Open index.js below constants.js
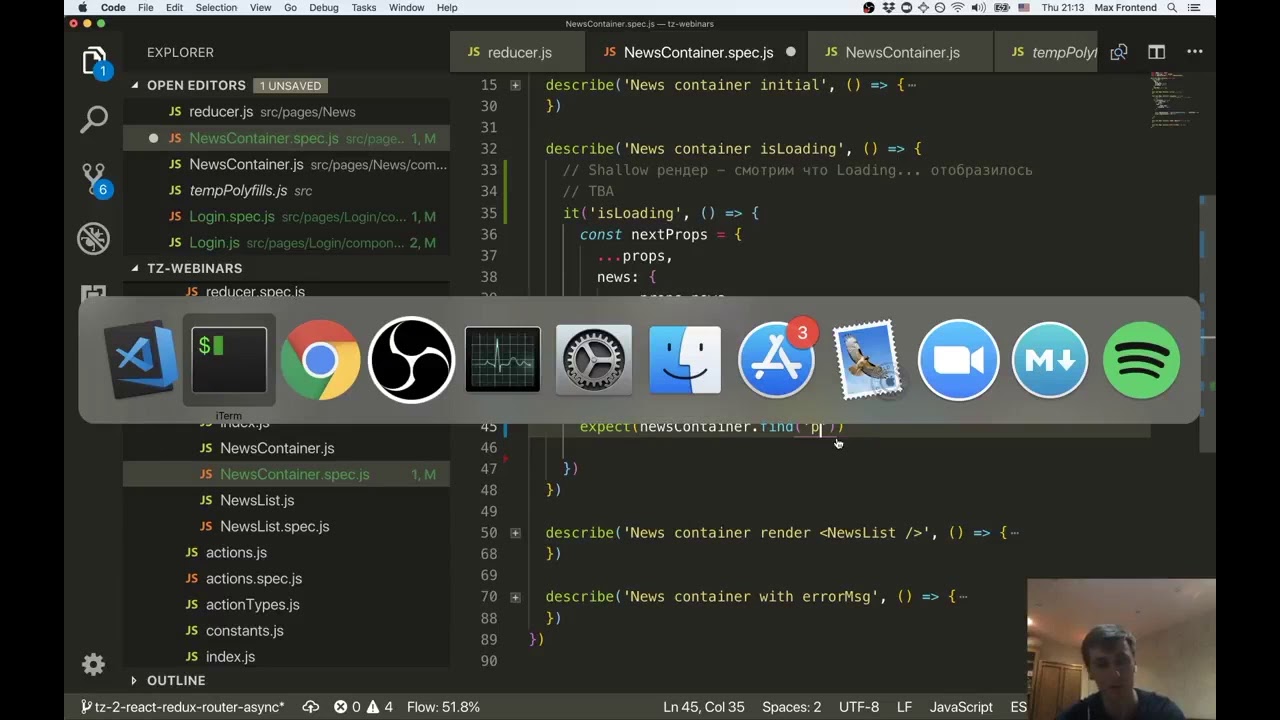The width and height of the screenshot is (1280, 720). click(x=286, y=656)
